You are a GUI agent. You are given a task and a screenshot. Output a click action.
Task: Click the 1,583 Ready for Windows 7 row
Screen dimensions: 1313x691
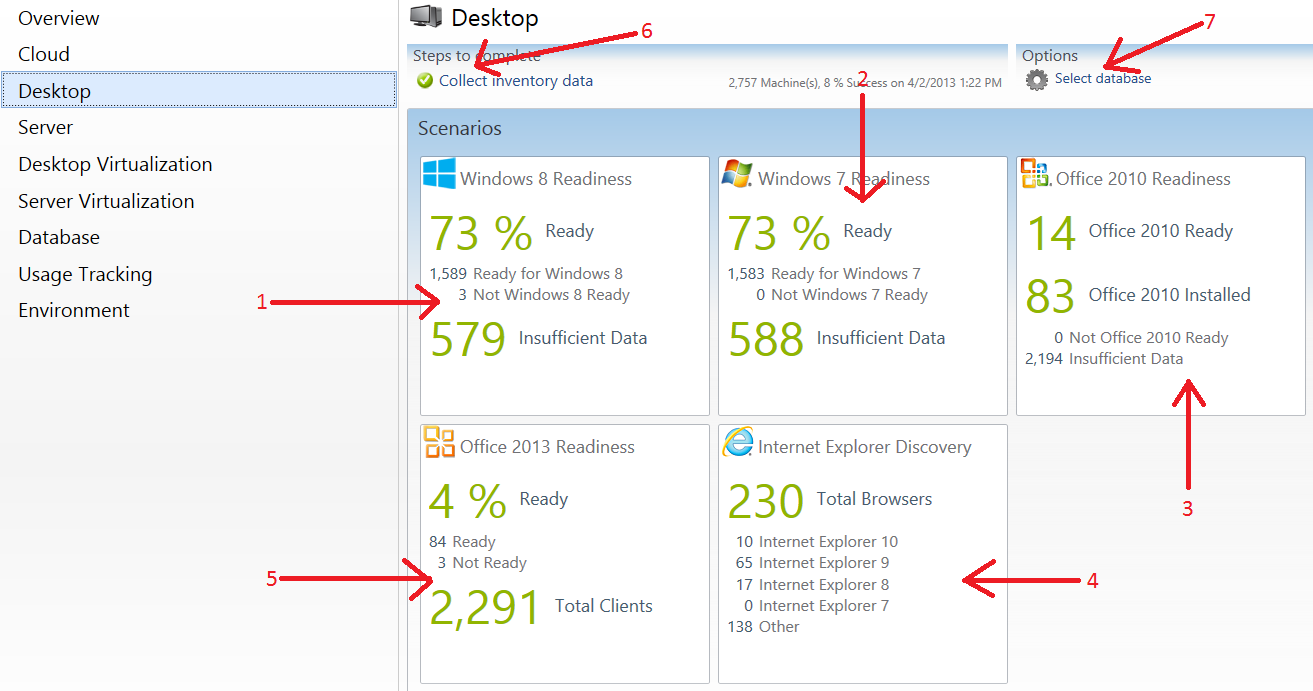(x=824, y=273)
